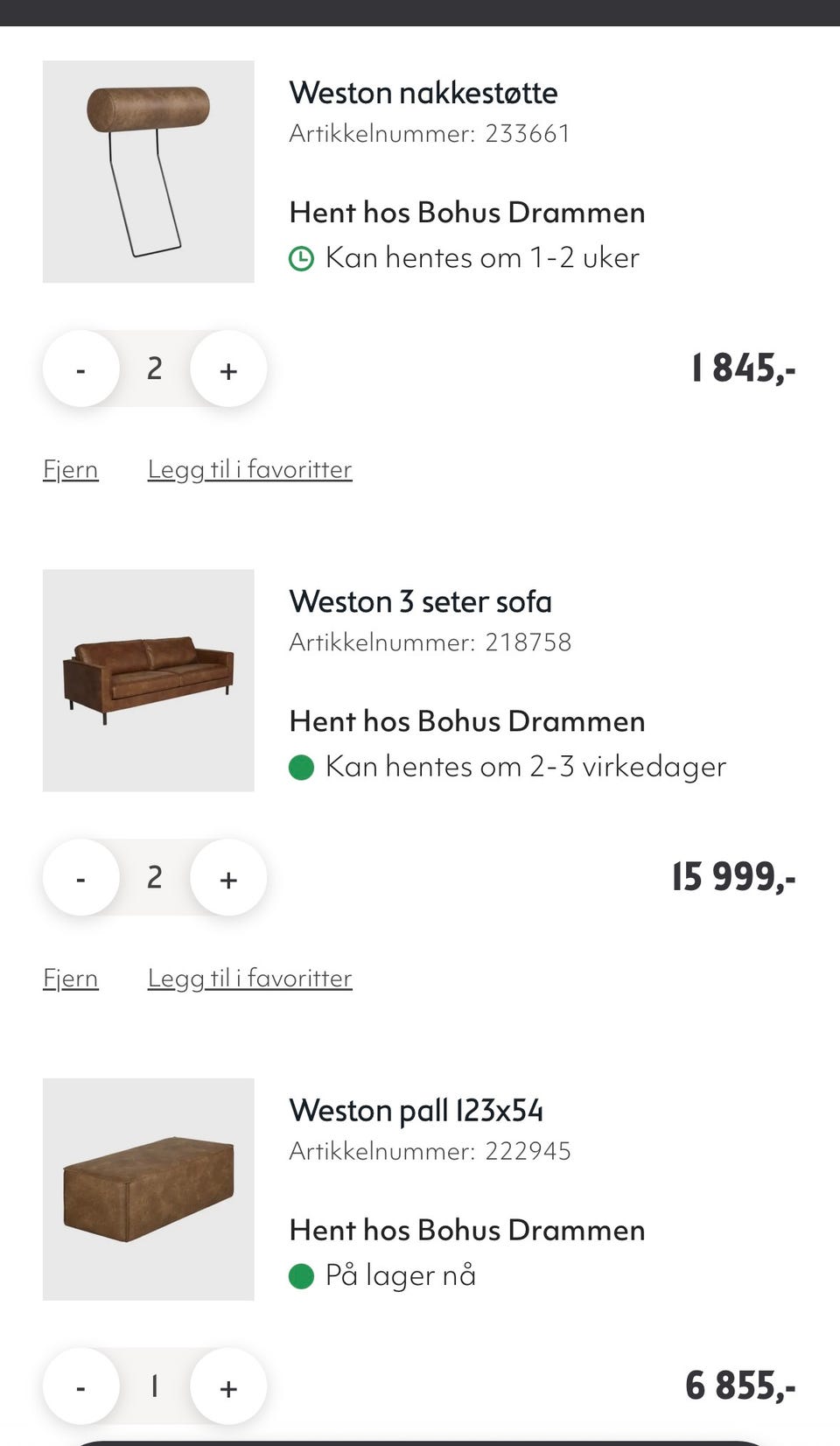Viewport: 840px width, 1446px height.
Task: Click green dot beside På lager nå
Action: pos(301,1276)
